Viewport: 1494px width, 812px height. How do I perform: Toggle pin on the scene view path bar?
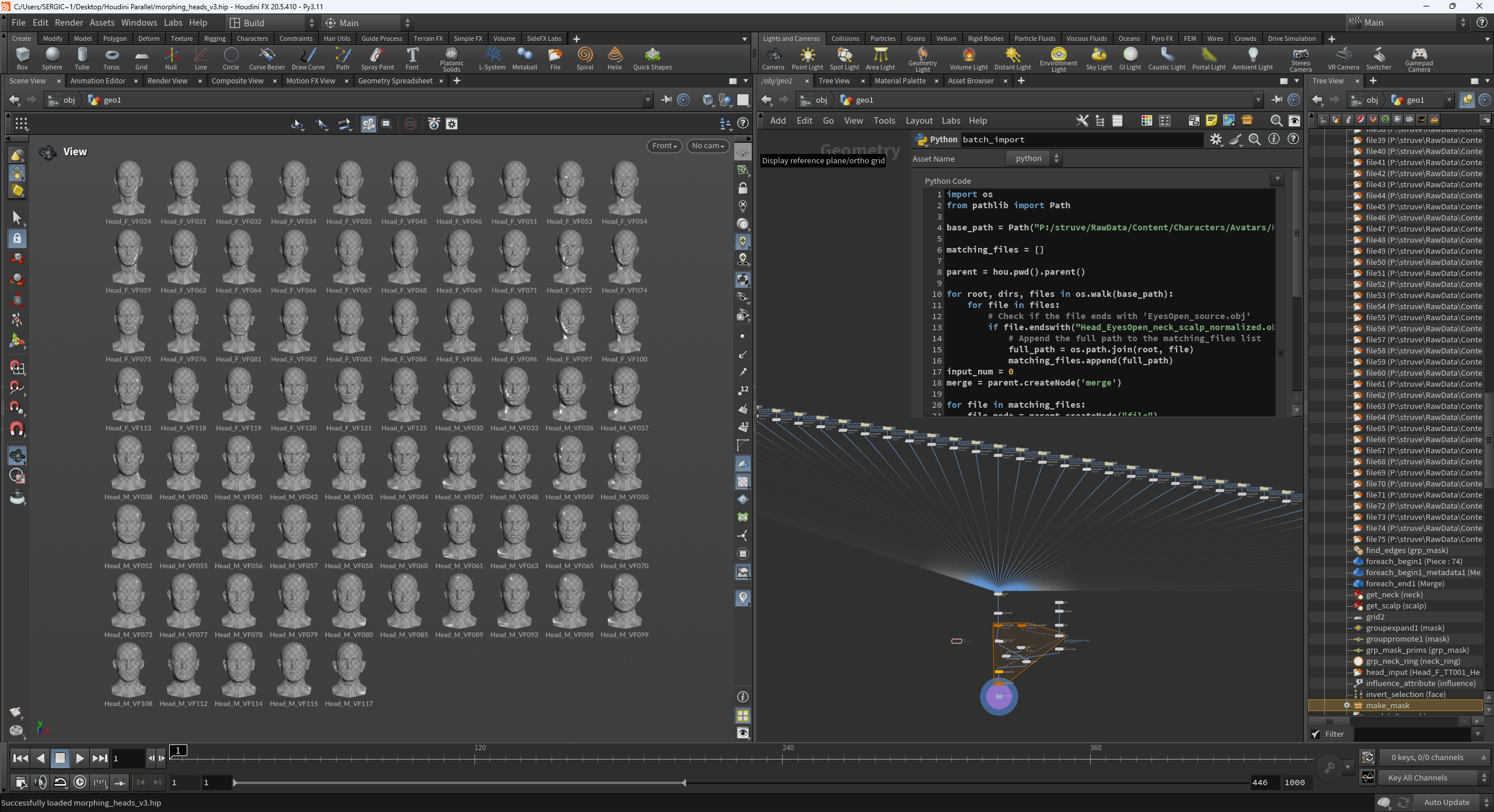666,100
